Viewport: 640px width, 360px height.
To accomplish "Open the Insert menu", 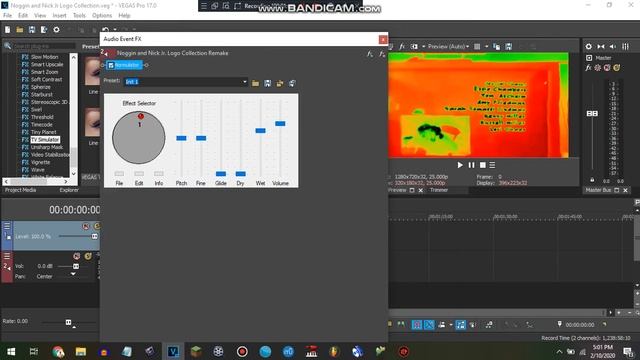I will [59, 16].
